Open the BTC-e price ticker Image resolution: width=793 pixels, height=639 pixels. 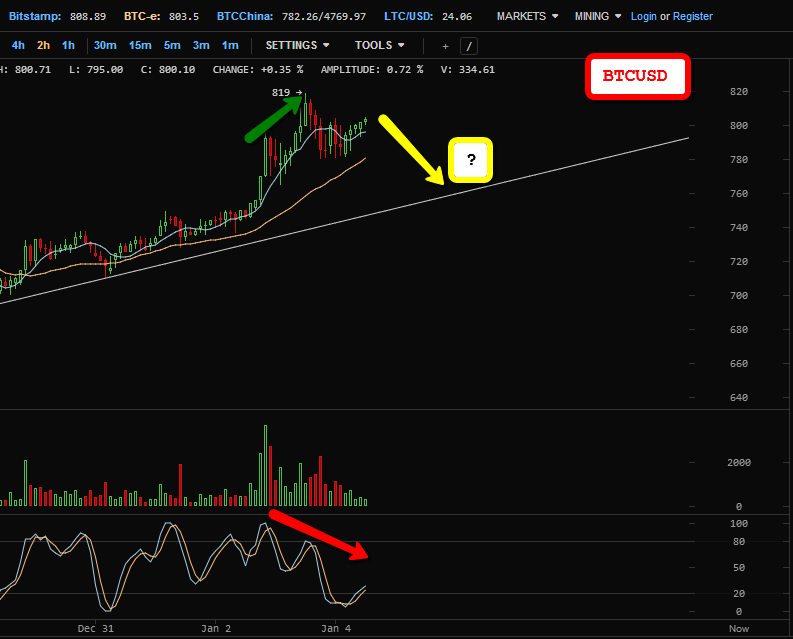pos(161,16)
